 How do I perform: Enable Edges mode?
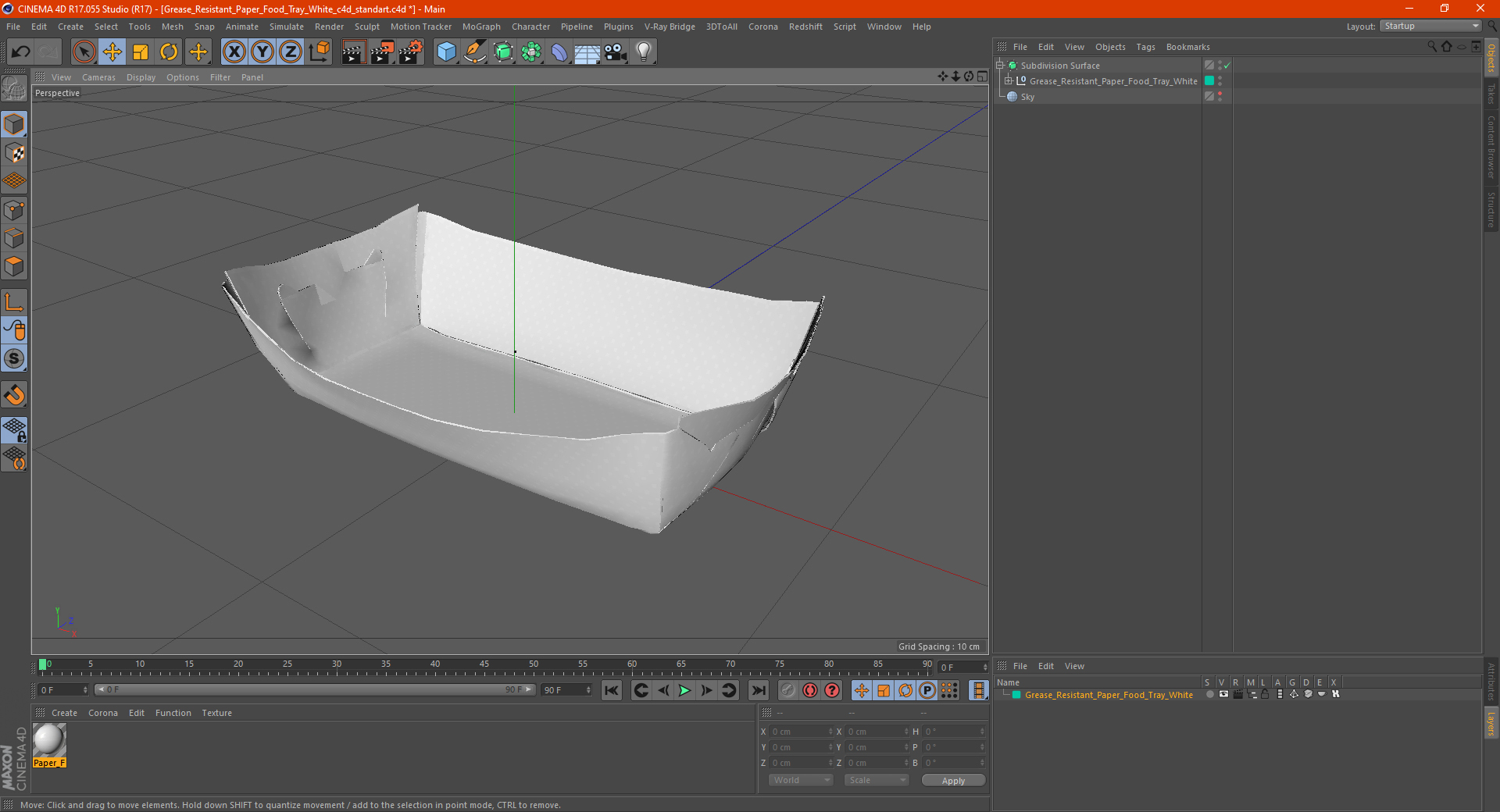tap(14, 238)
